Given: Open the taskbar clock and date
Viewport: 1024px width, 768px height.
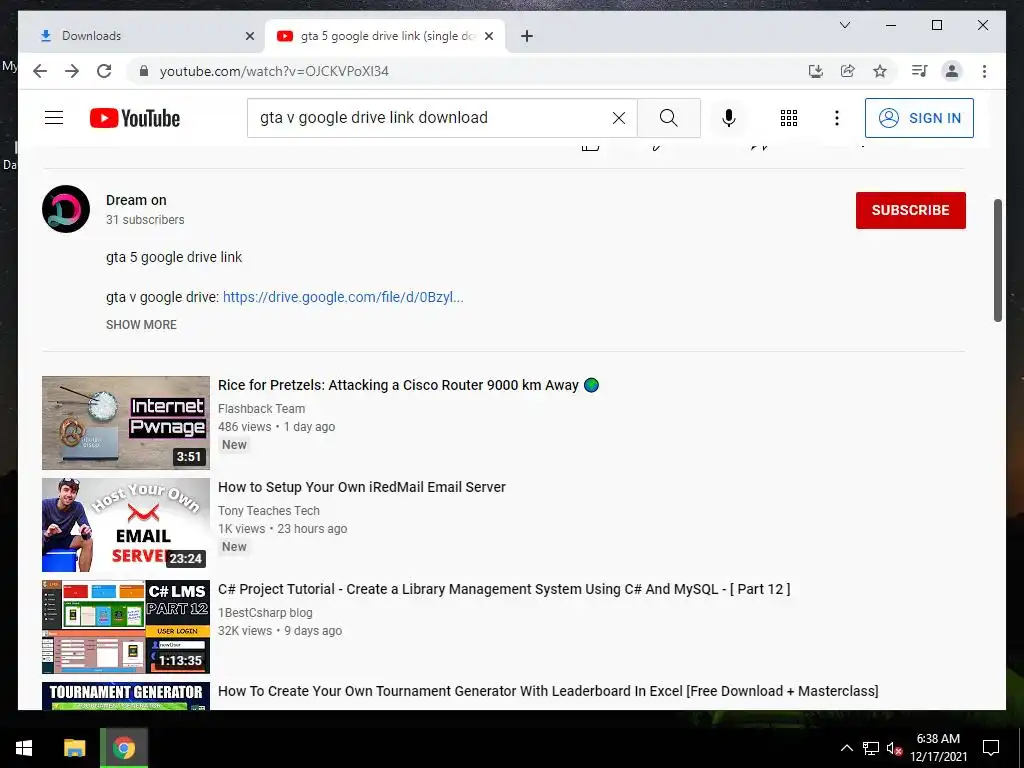Looking at the screenshot, I should (x=938, y=748).
